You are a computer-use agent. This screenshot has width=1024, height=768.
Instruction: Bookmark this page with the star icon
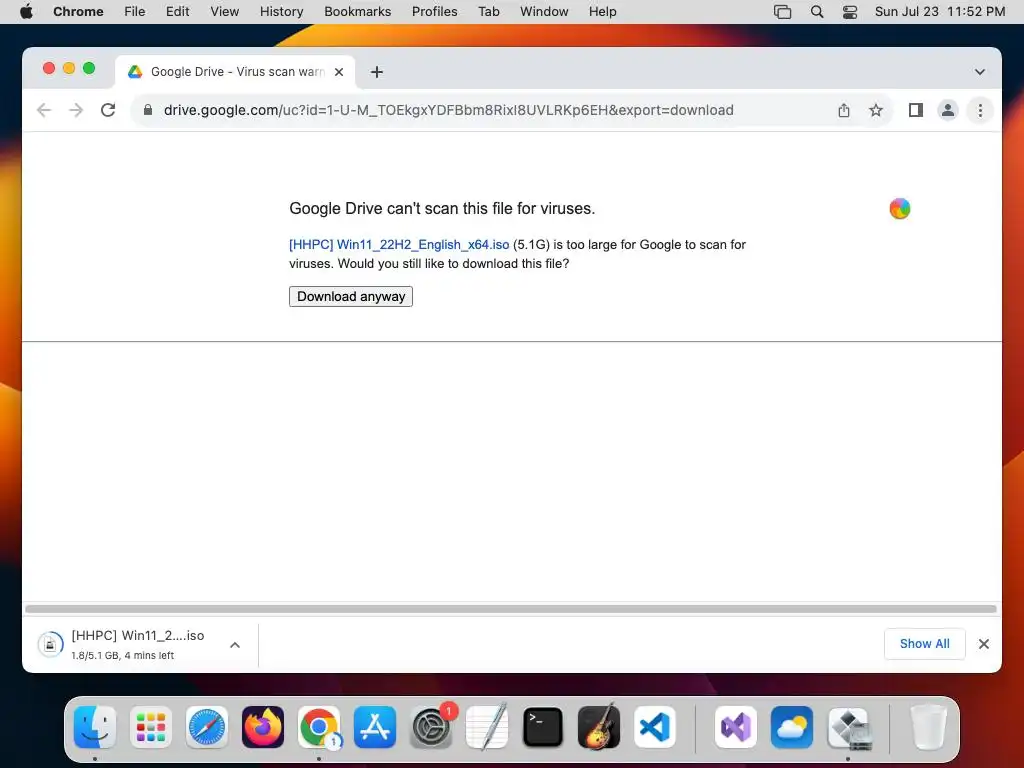[876, 110]
